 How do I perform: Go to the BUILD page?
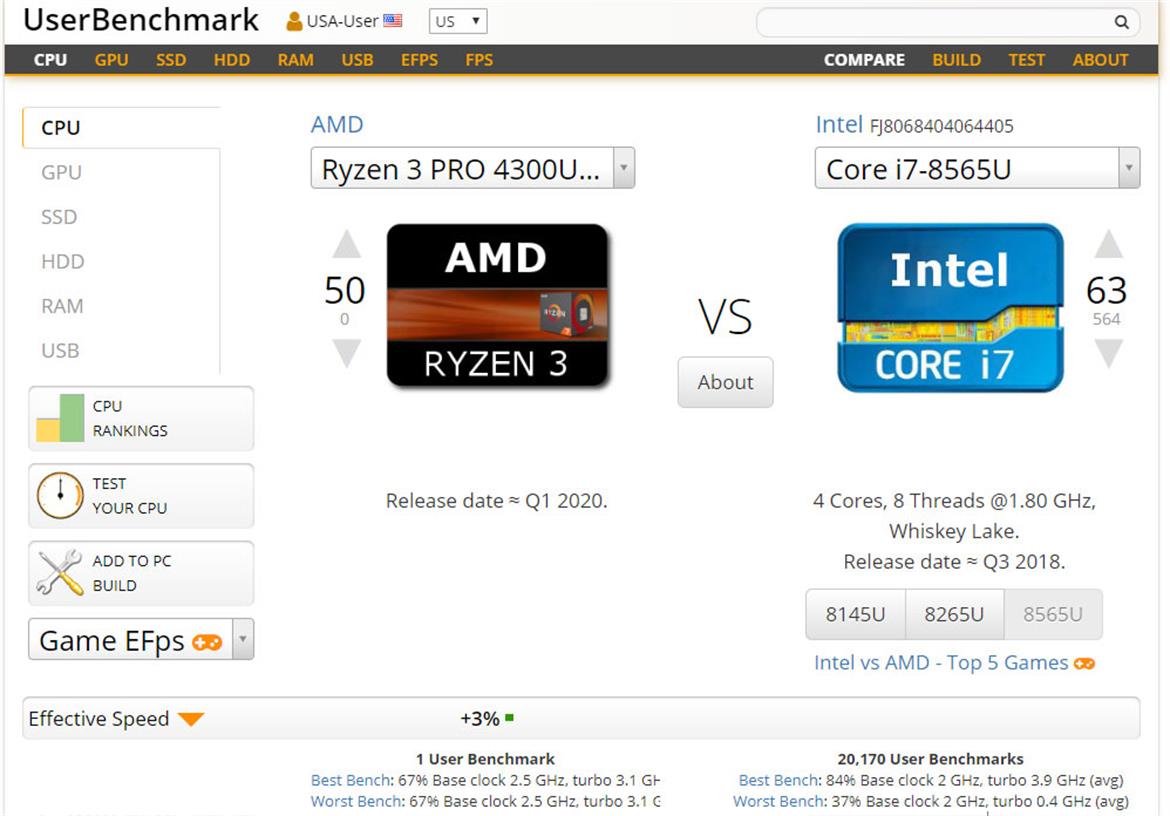[x=957, y=60]
